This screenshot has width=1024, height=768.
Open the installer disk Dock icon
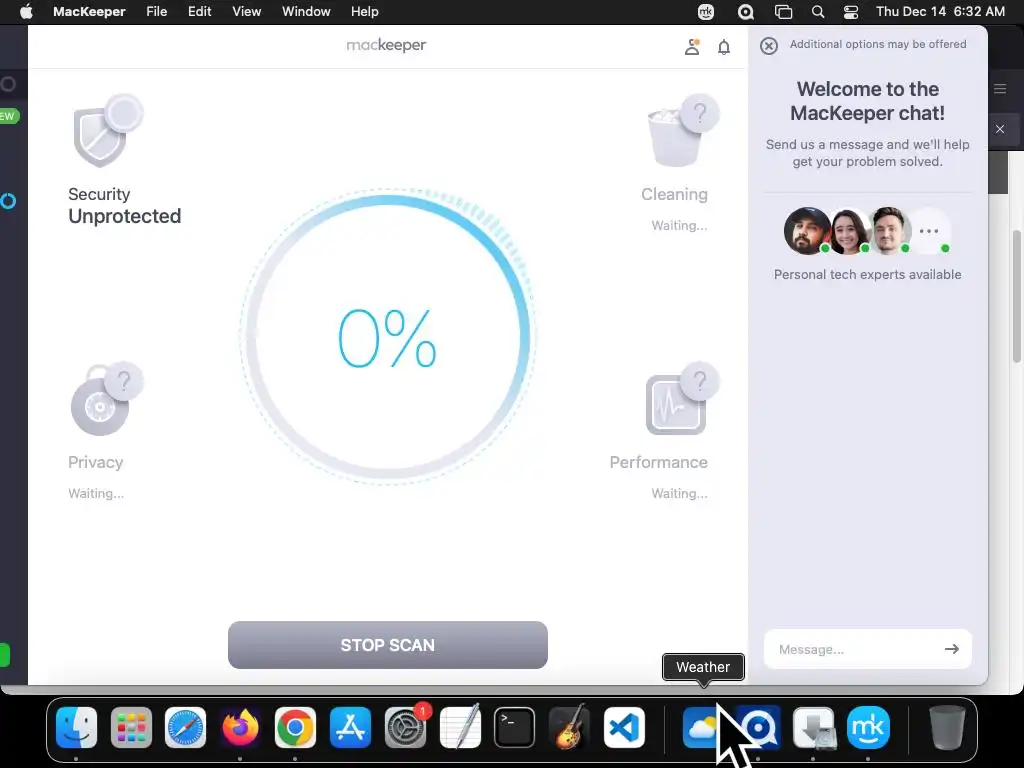[813, 727]
